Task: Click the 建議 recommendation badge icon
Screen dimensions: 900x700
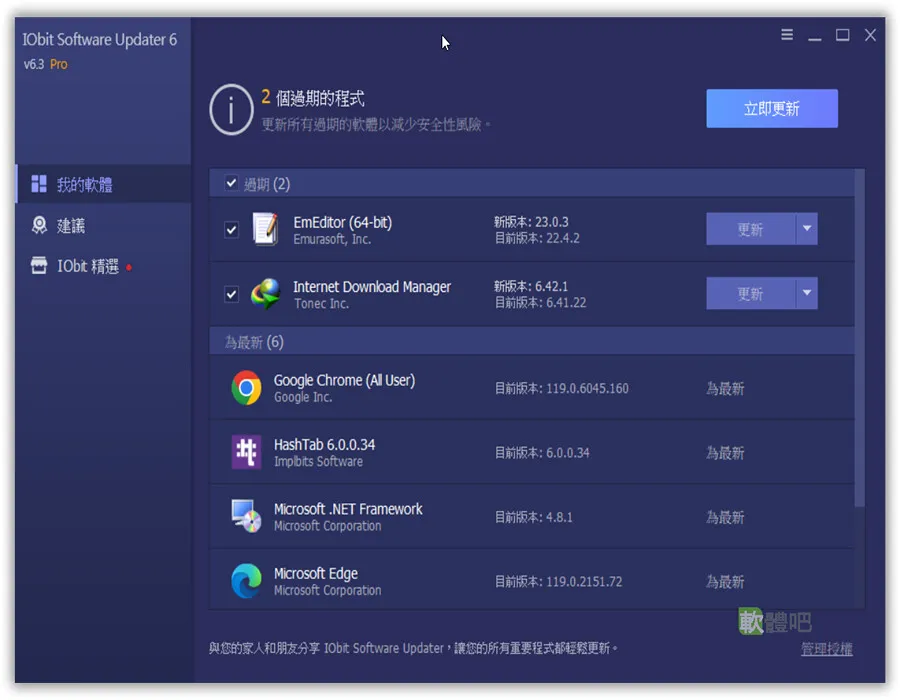Action: pos(39,225)
